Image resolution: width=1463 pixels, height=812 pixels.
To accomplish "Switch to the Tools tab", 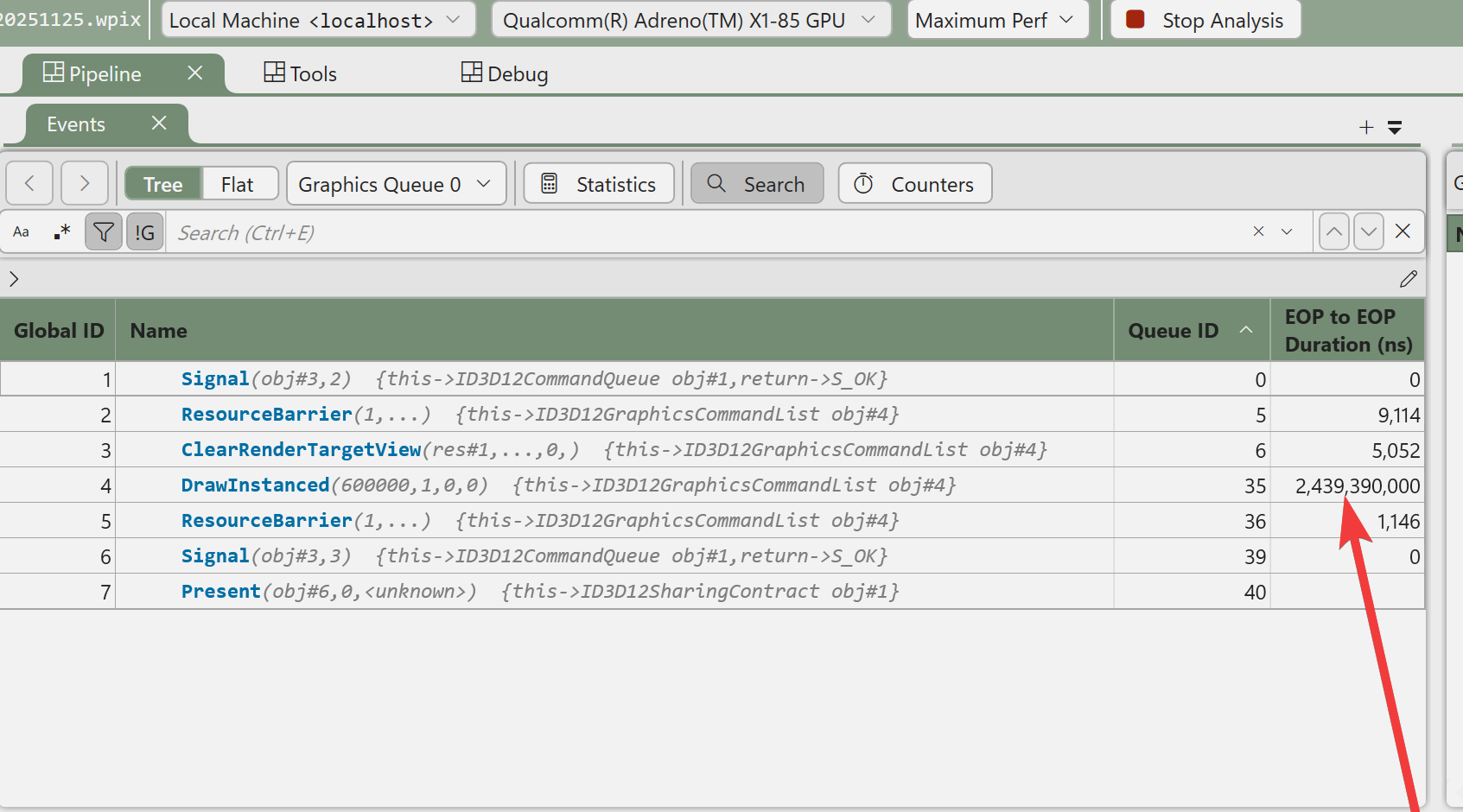I will [x=300, y=74].
